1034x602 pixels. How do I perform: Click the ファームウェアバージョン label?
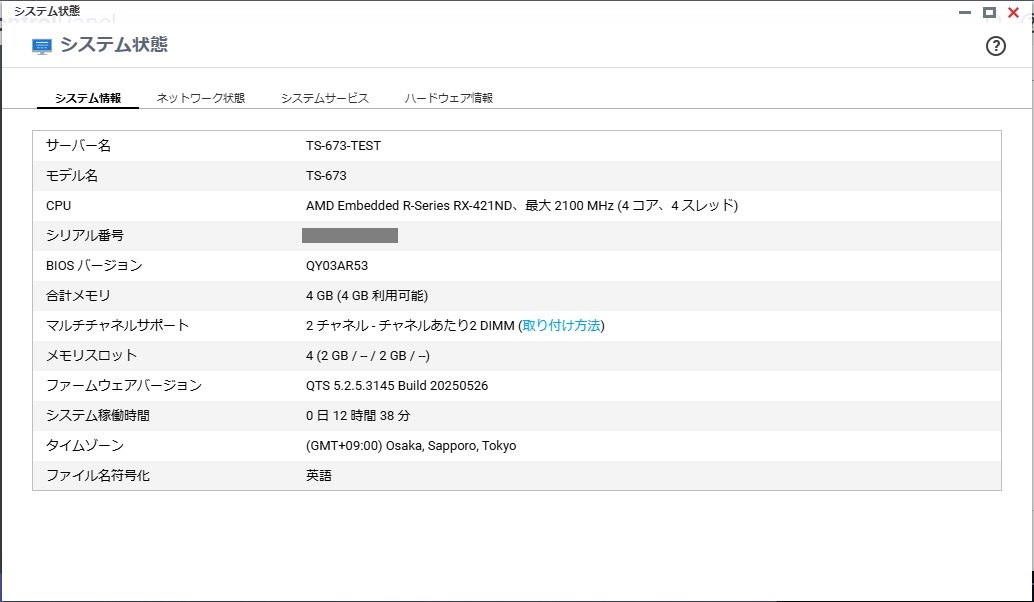click(124, 386)
